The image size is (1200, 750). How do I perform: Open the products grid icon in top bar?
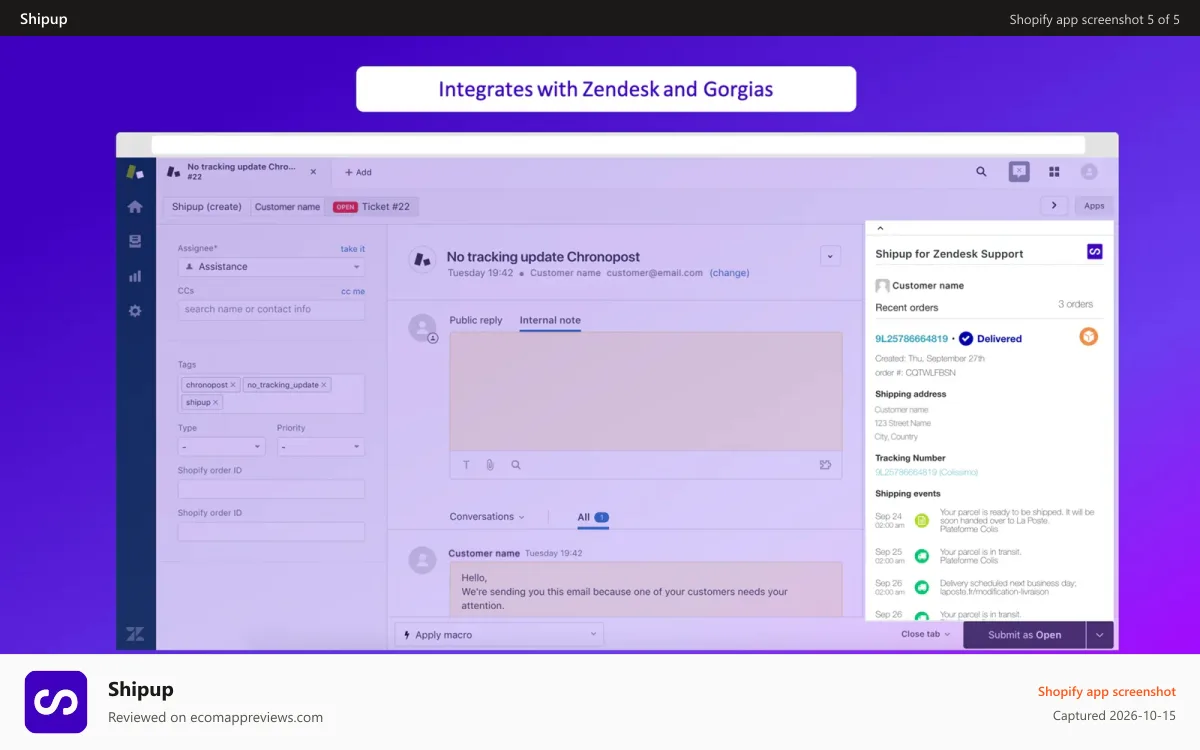click(1054, 172)
